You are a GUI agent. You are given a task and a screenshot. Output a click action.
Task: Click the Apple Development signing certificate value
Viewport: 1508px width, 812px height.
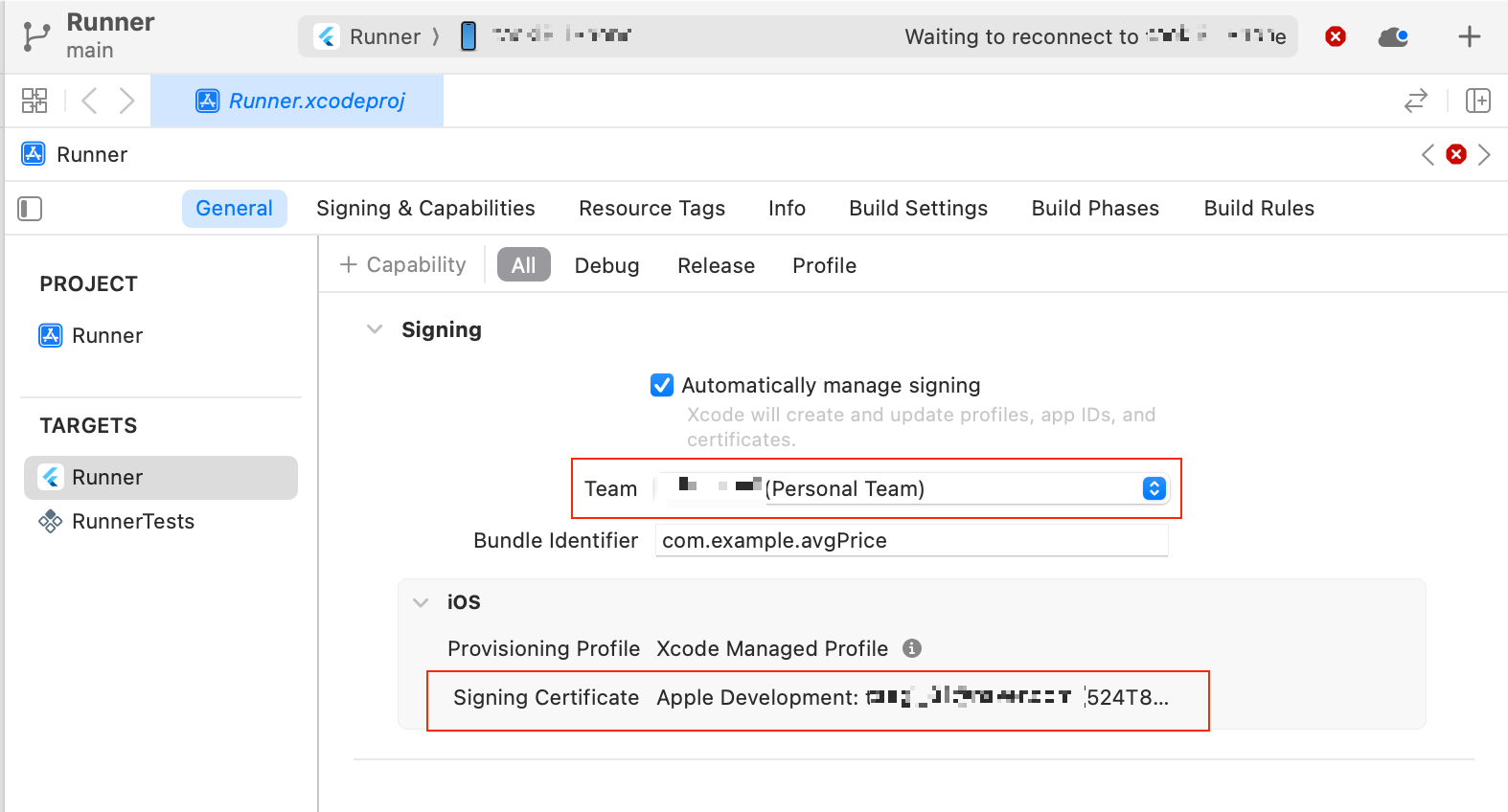pyautogui.click(x=912, y=697)
